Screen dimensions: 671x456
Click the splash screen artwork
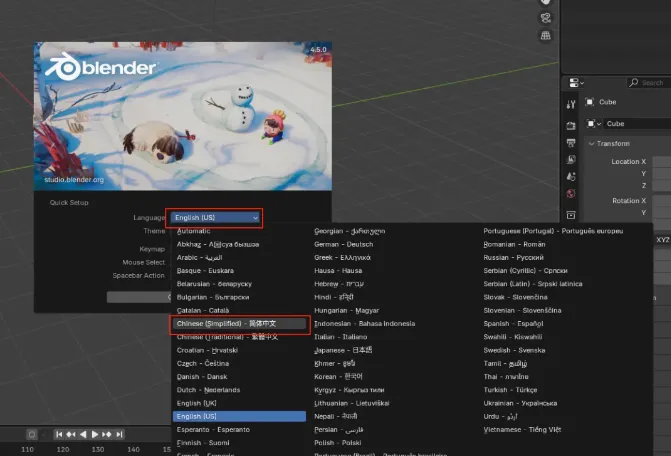coord(183,116)
